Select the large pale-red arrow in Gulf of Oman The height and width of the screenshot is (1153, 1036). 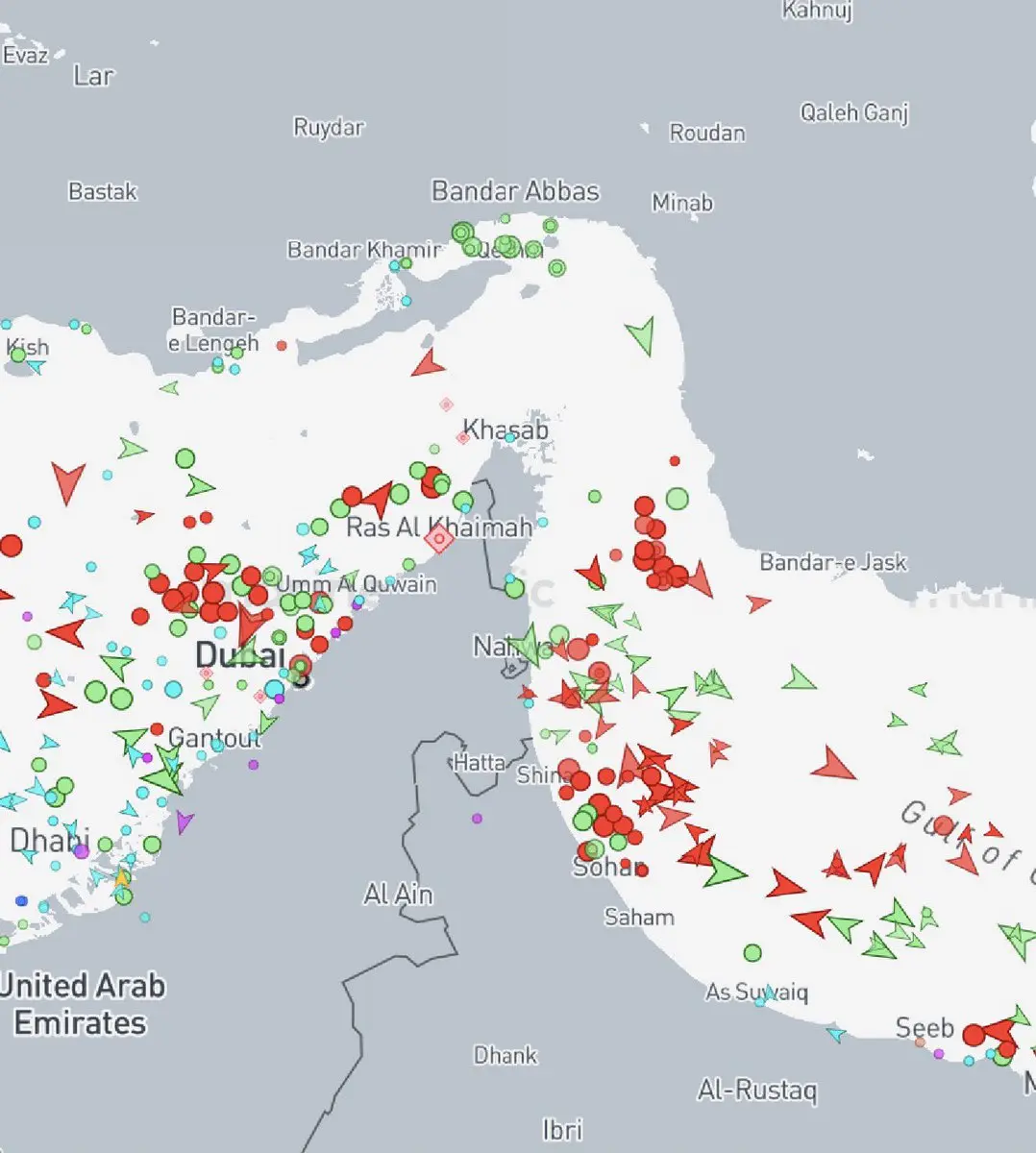pyautogui.click(x=832, y=766)
